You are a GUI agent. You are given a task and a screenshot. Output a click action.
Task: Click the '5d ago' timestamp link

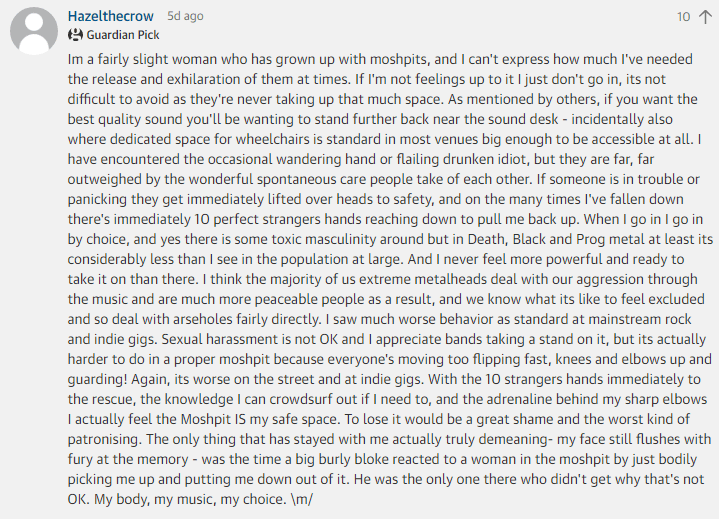point(186,17)
